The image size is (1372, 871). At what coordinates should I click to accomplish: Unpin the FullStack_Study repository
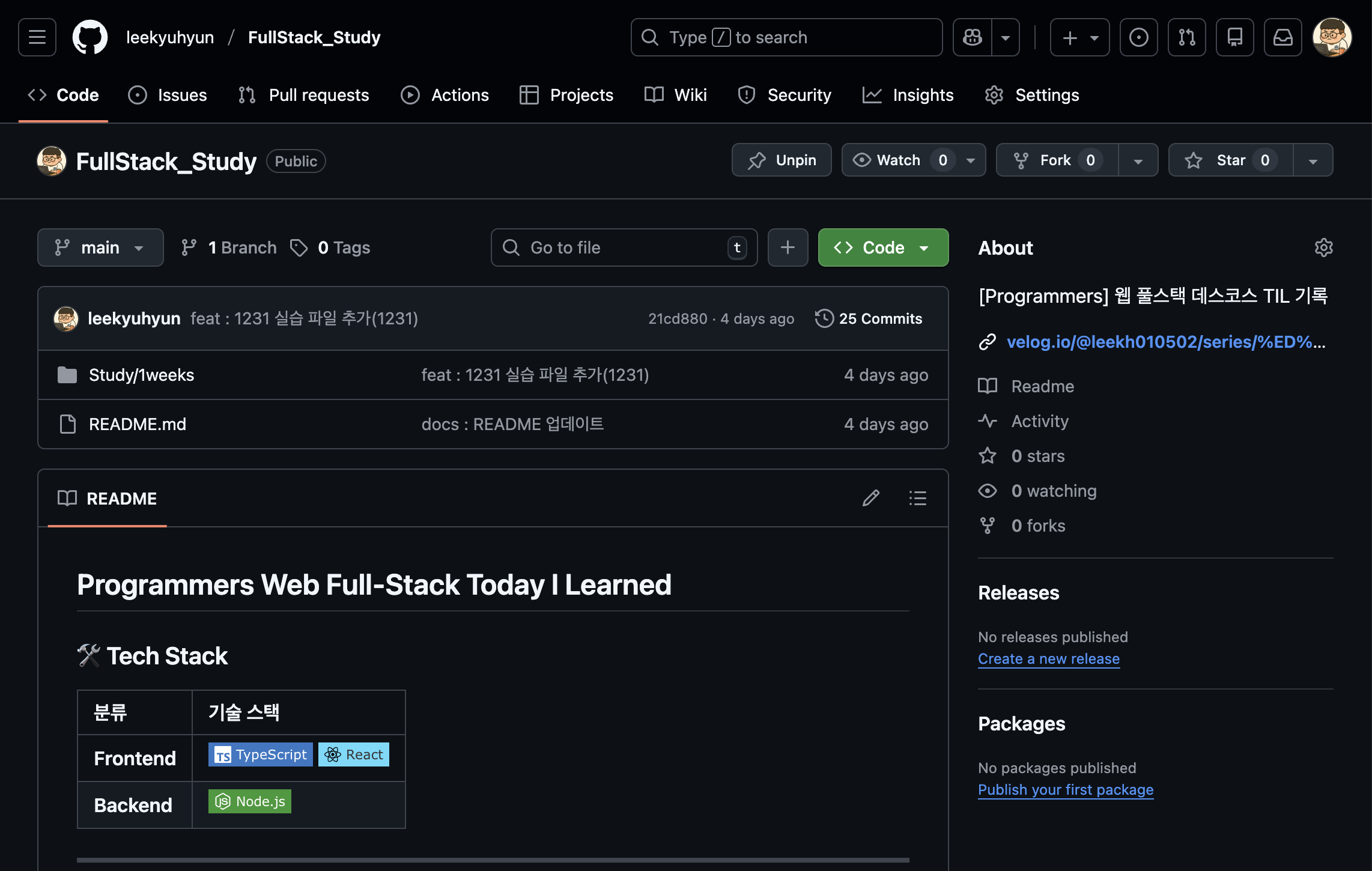coord(782,160)
